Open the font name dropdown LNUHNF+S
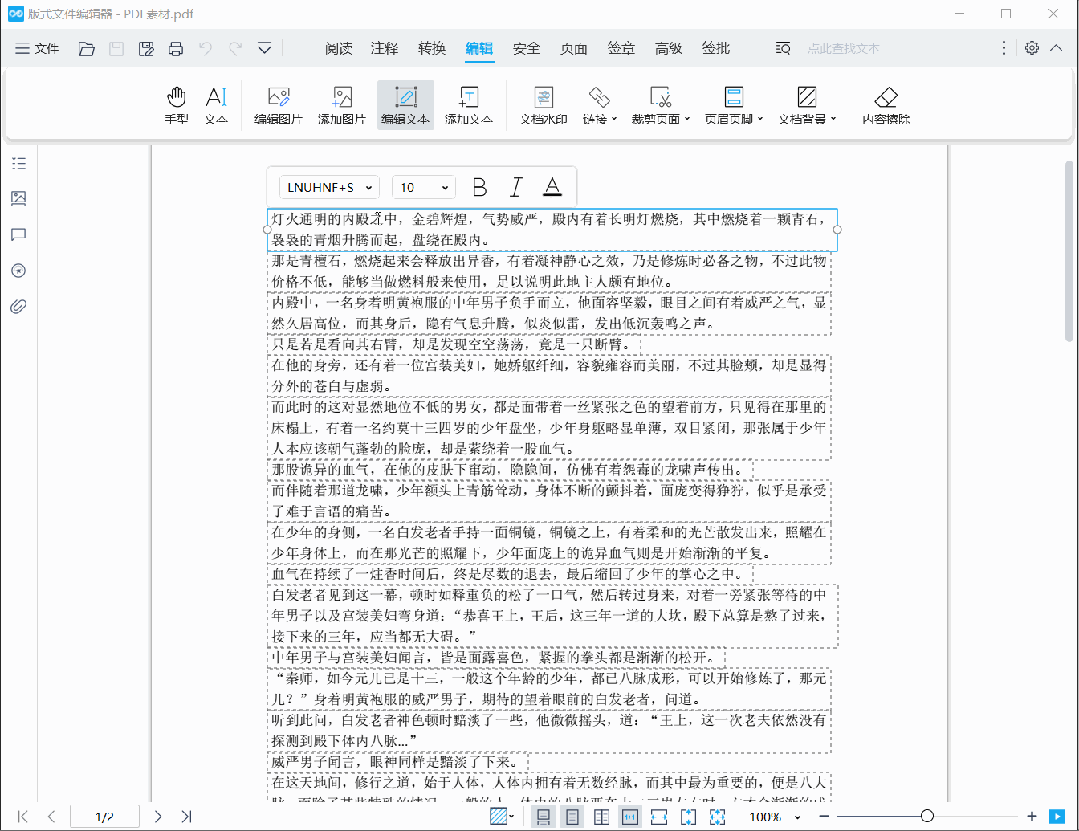 329,187
